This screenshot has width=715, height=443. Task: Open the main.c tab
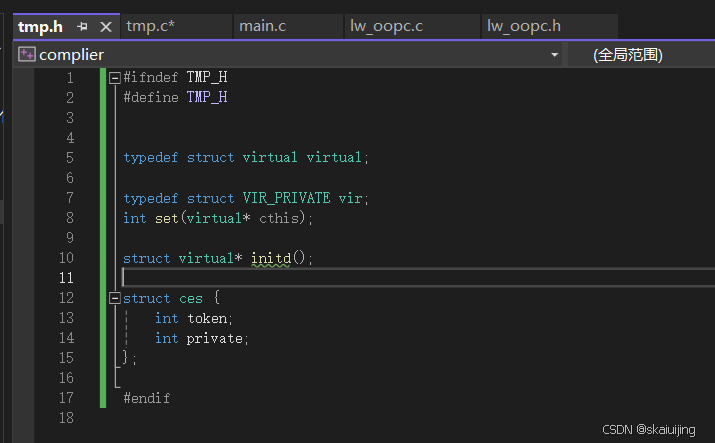(262, 26)
